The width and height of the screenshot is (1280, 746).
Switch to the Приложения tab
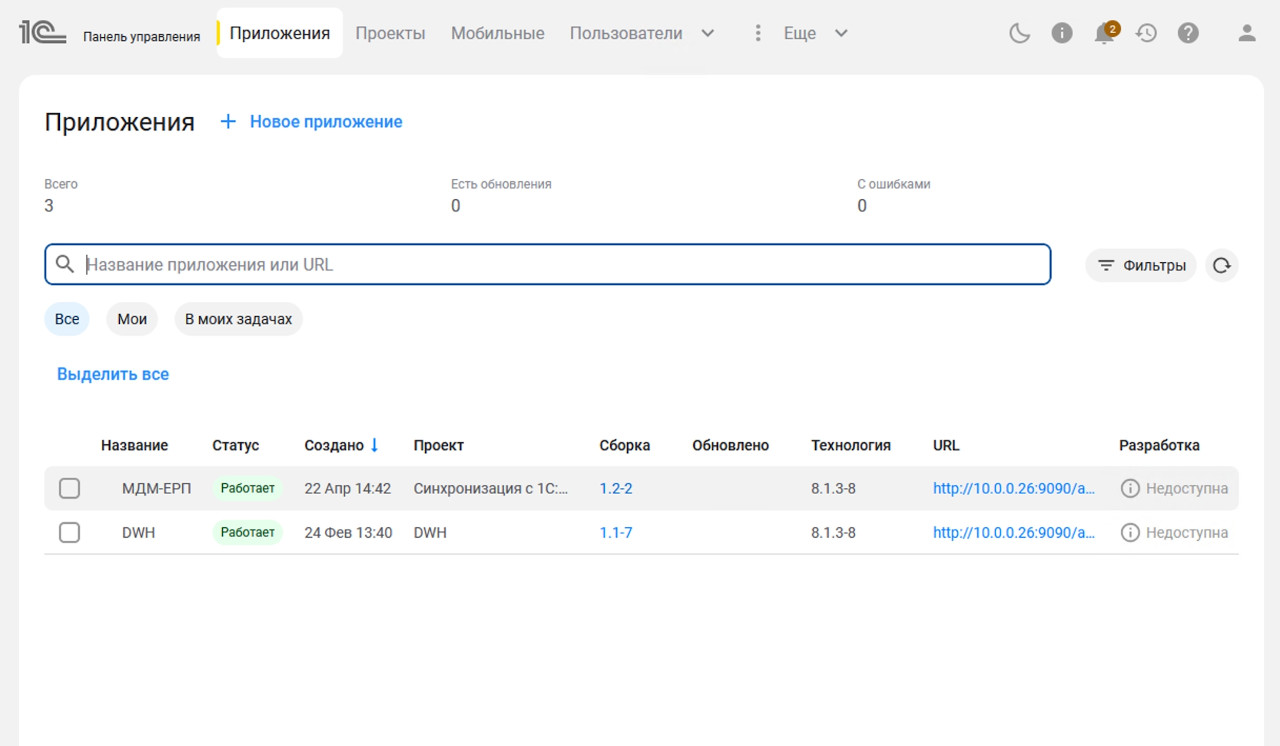(x=280, y=33)
